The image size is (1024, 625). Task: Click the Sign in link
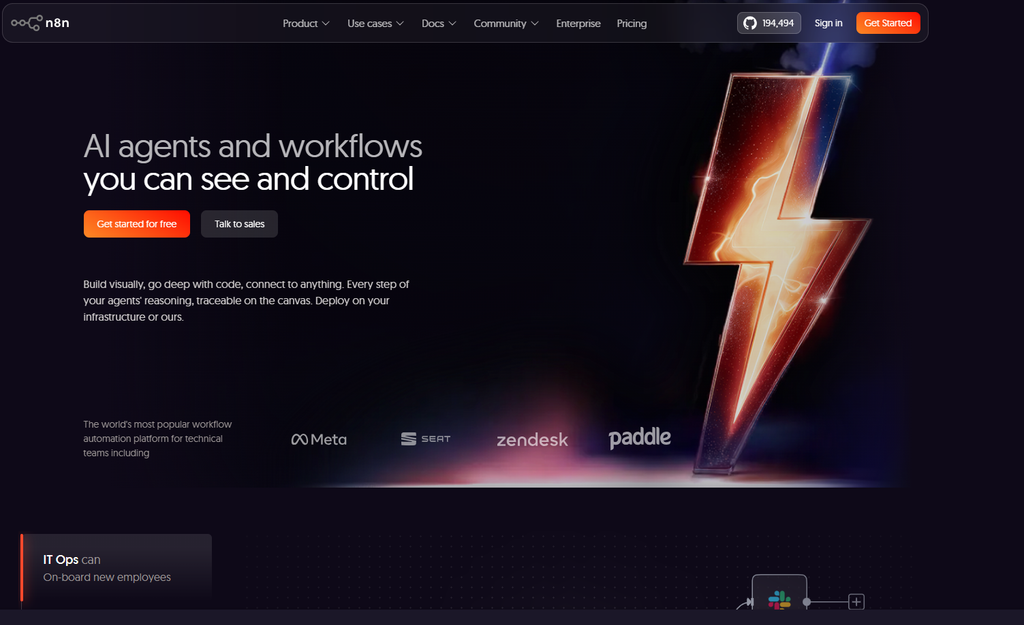828,23
